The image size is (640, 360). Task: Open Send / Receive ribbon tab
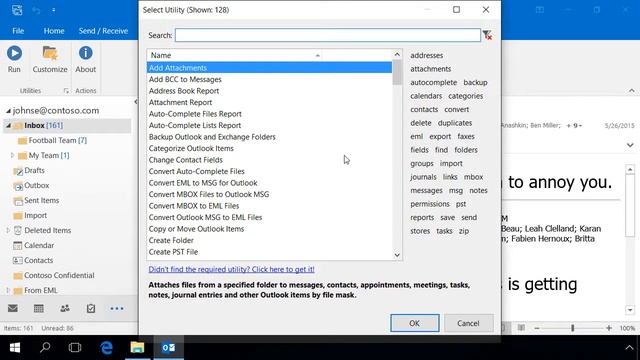[x=103, y=31]
